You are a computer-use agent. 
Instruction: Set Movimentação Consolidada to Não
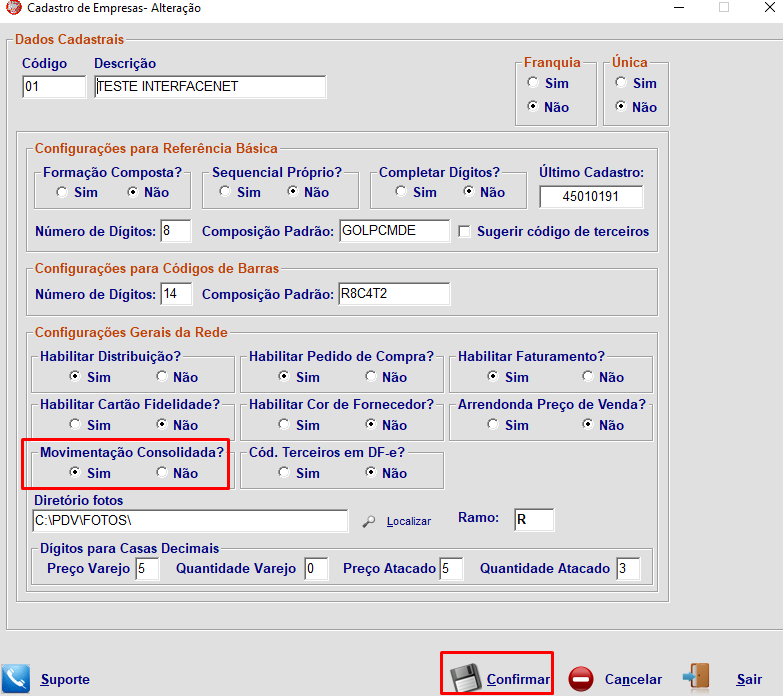click(161, 472)
